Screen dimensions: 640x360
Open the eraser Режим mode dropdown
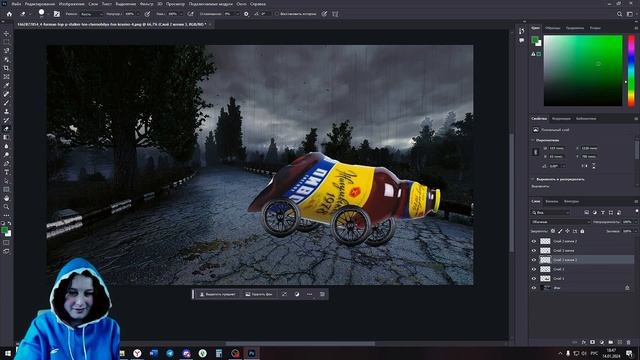91,14
